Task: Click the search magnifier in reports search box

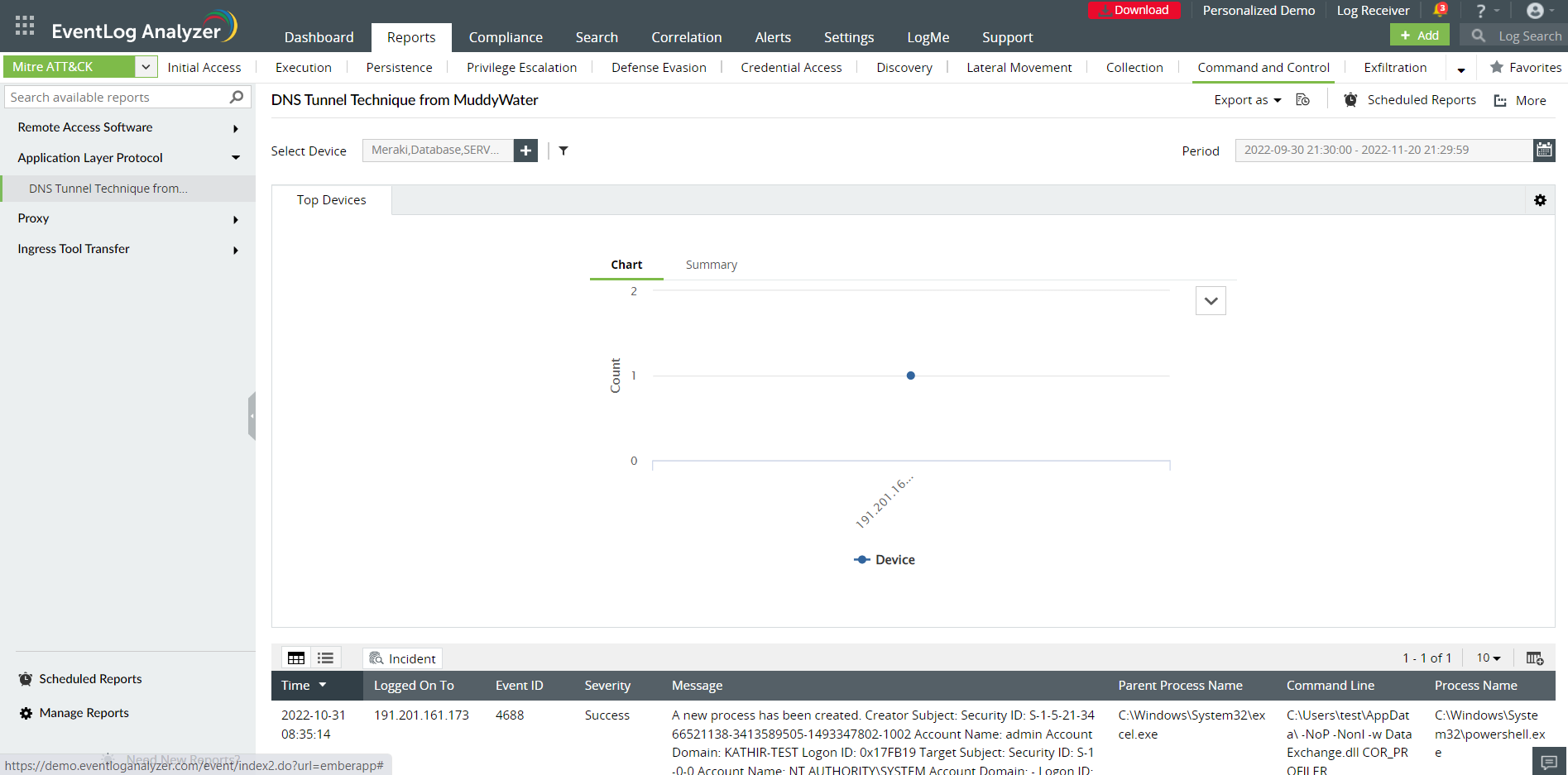Action: (x=237, y=97)
